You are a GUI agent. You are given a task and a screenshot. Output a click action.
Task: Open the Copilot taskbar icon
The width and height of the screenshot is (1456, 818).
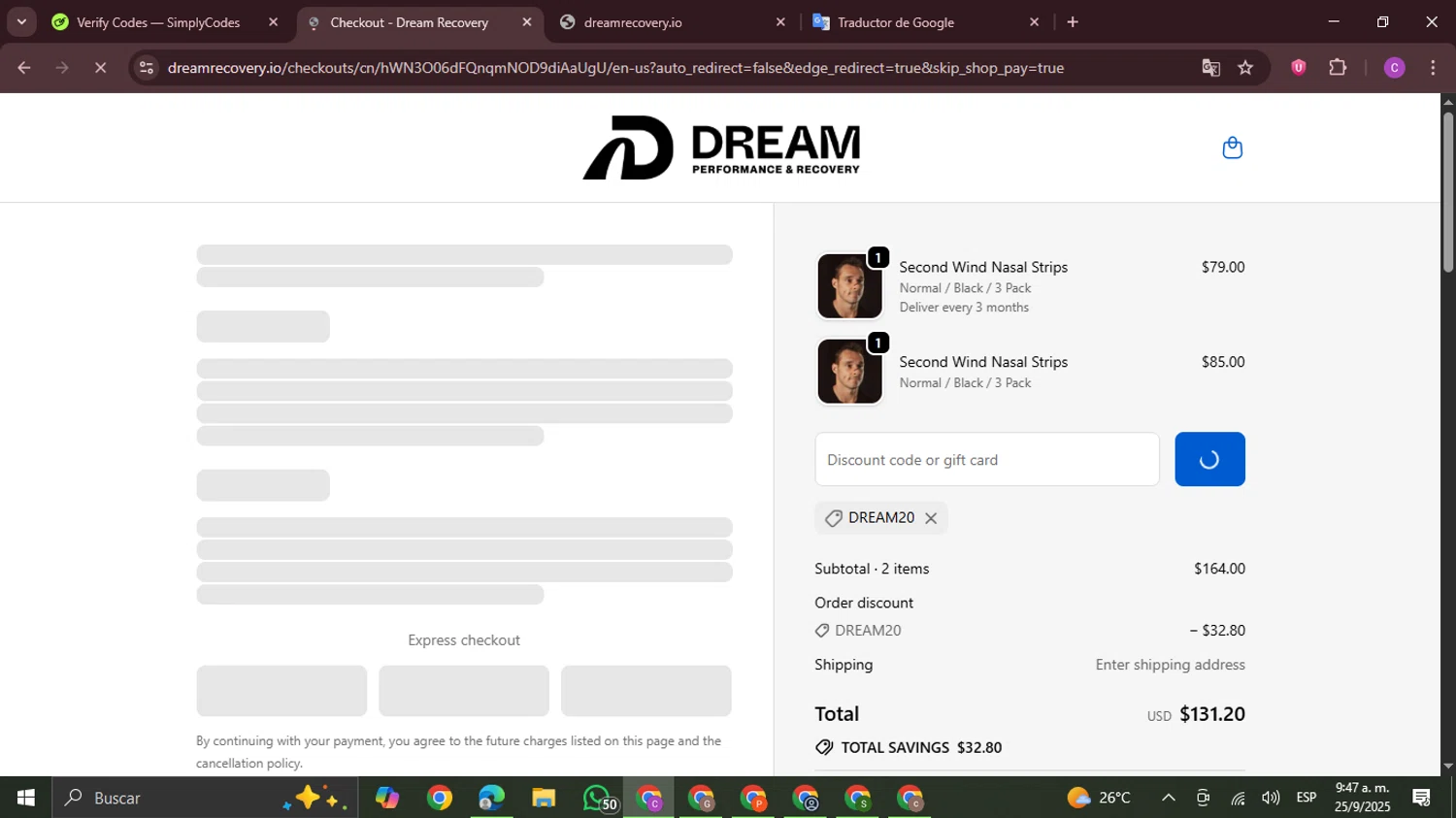[387, 798]
